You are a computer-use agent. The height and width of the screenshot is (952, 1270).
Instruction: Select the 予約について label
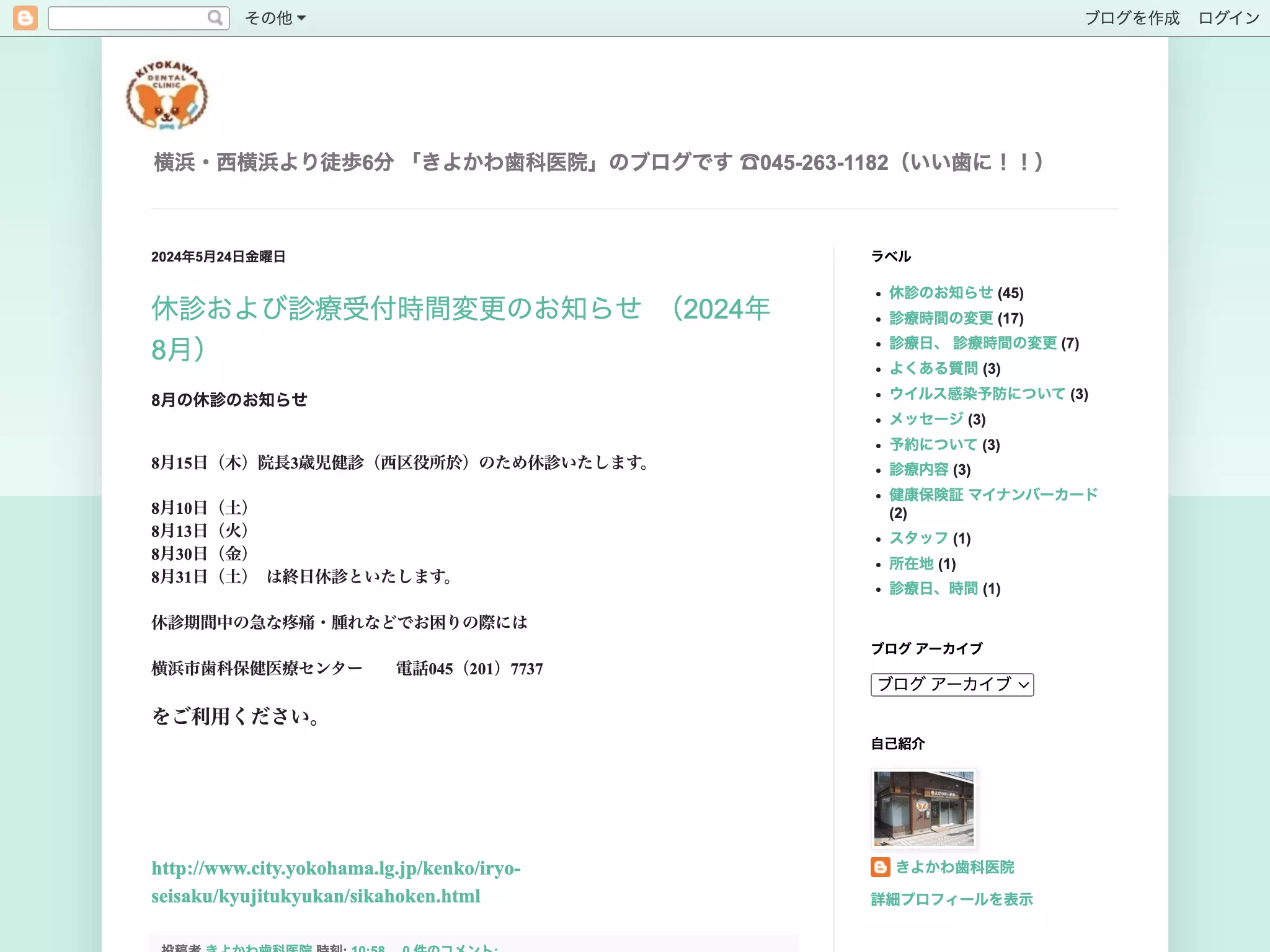pyautogui.click(x=933, y=444)
